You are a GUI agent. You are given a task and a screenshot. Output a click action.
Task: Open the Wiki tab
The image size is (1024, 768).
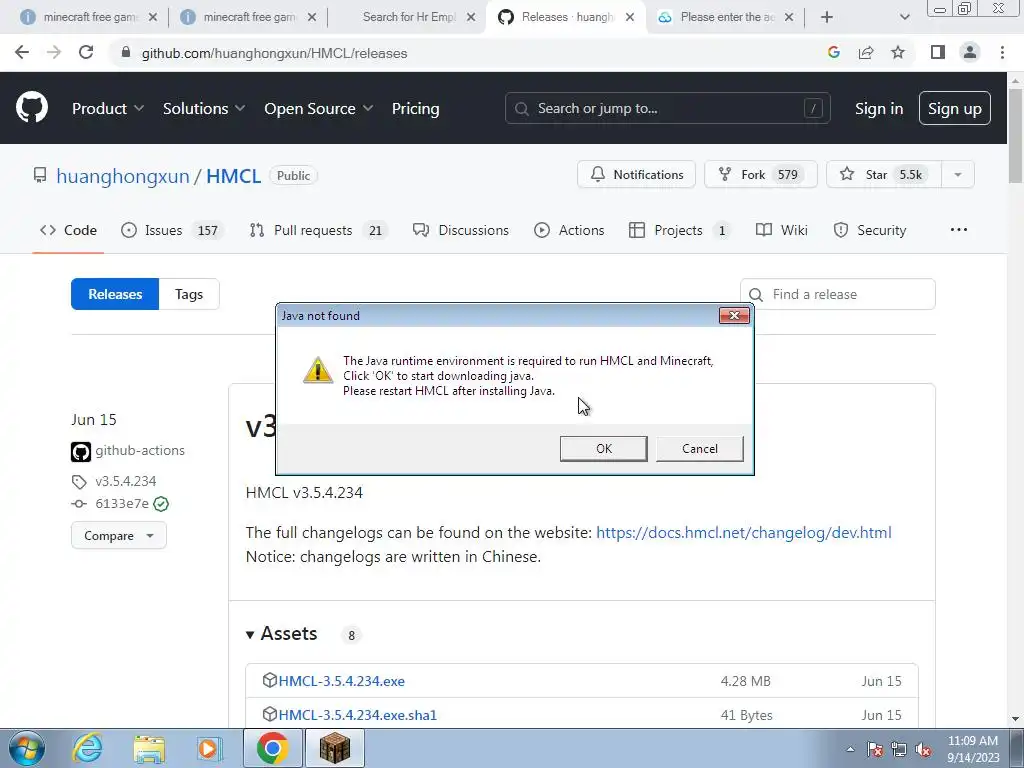click(x=782, y=230)
